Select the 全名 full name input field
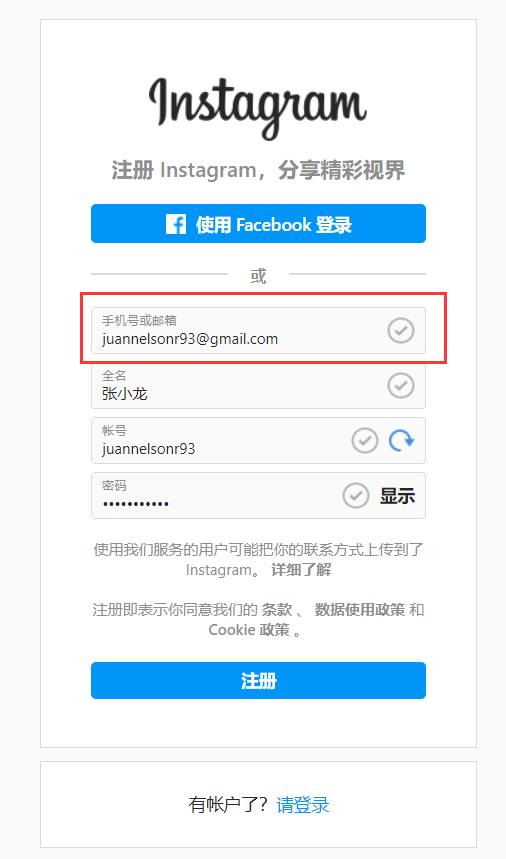 tap(258, 385)
